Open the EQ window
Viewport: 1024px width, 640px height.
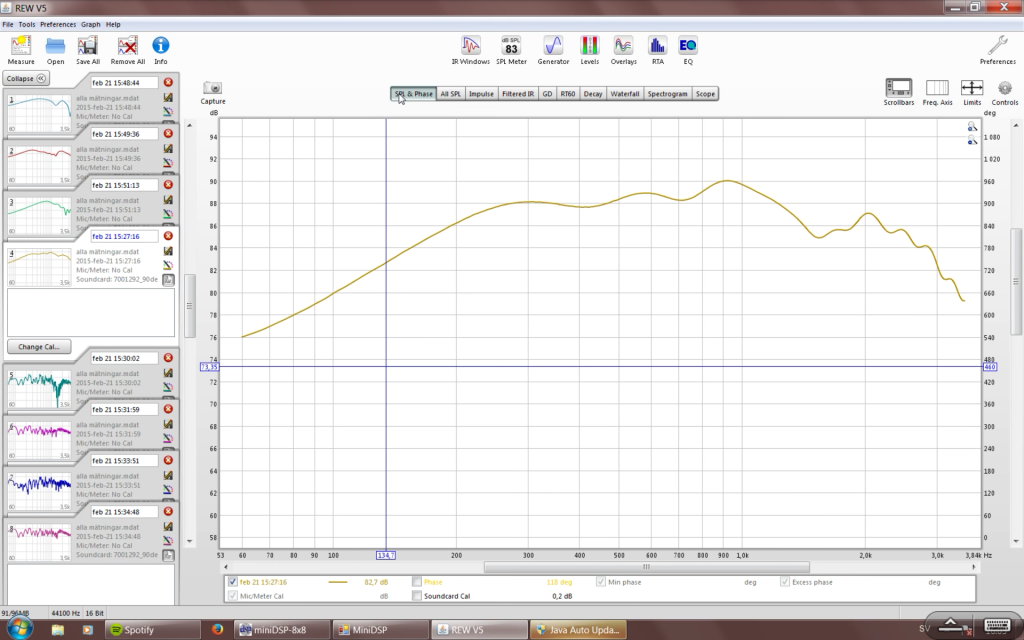point(688,50)
